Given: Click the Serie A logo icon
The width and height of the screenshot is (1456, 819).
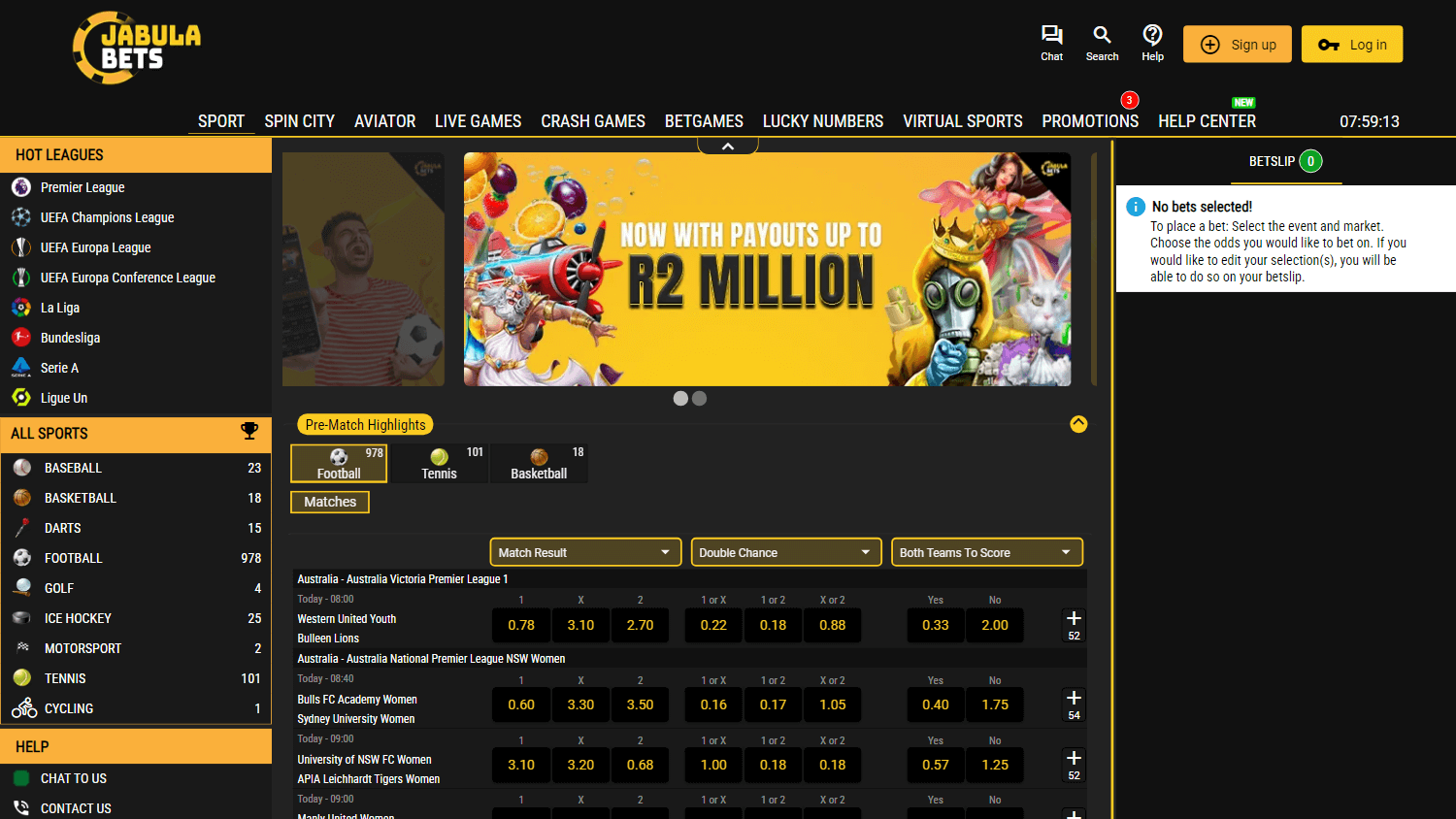Looking at the screenshot, I should (21, 368).
